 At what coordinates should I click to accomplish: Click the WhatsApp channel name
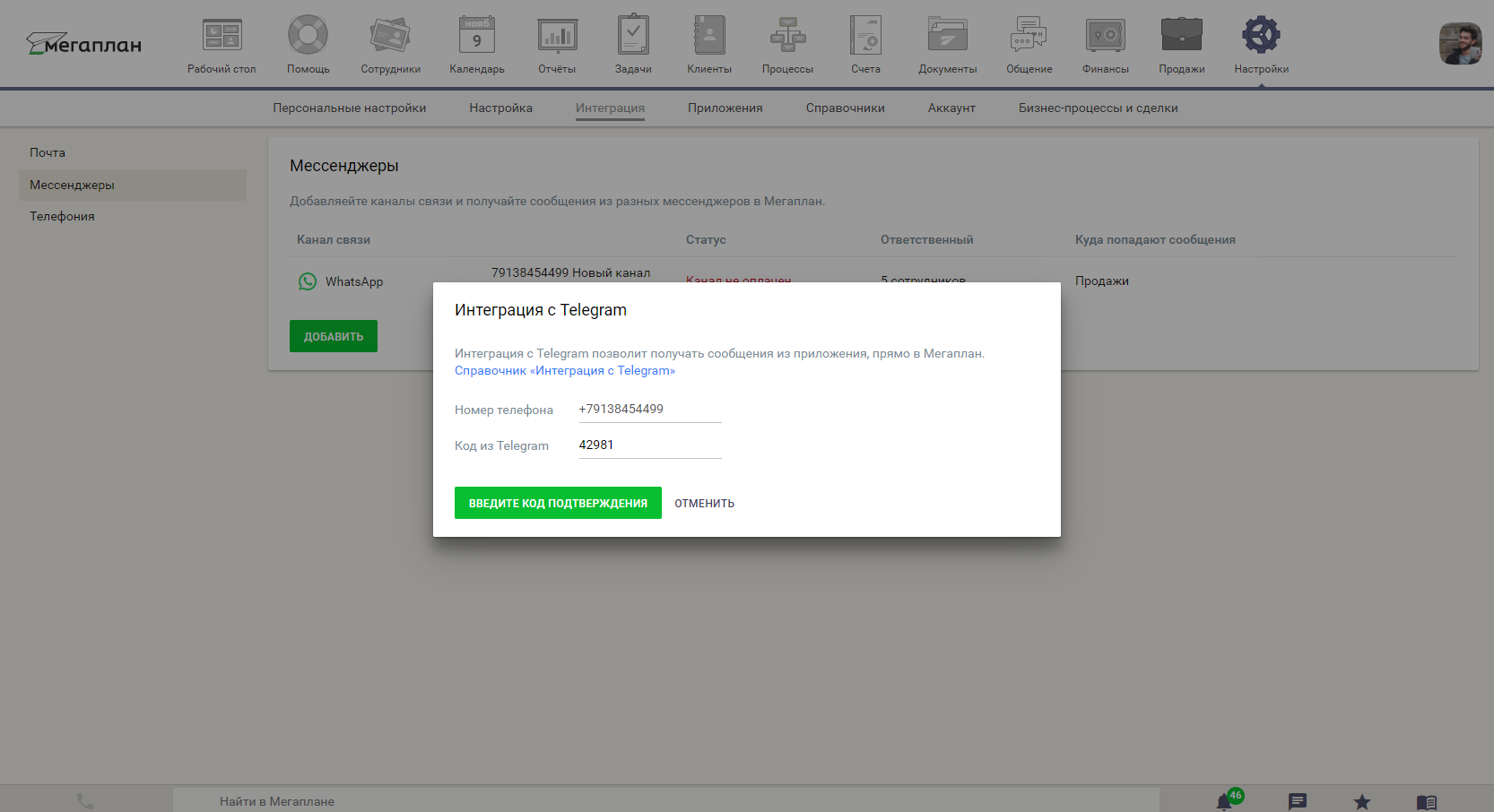(x=354, y=281)
